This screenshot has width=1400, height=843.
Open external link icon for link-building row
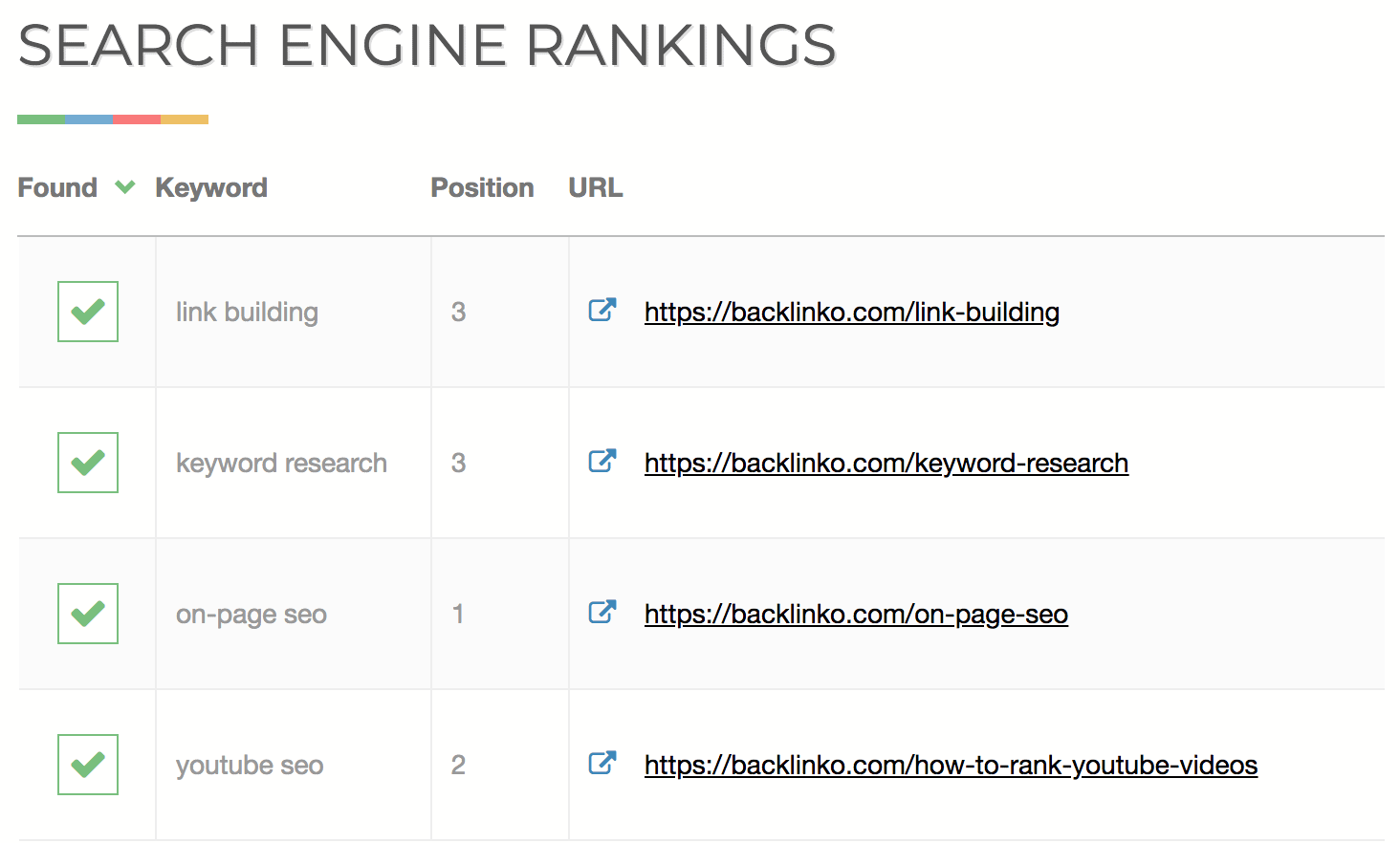click(x=602, y=310)
